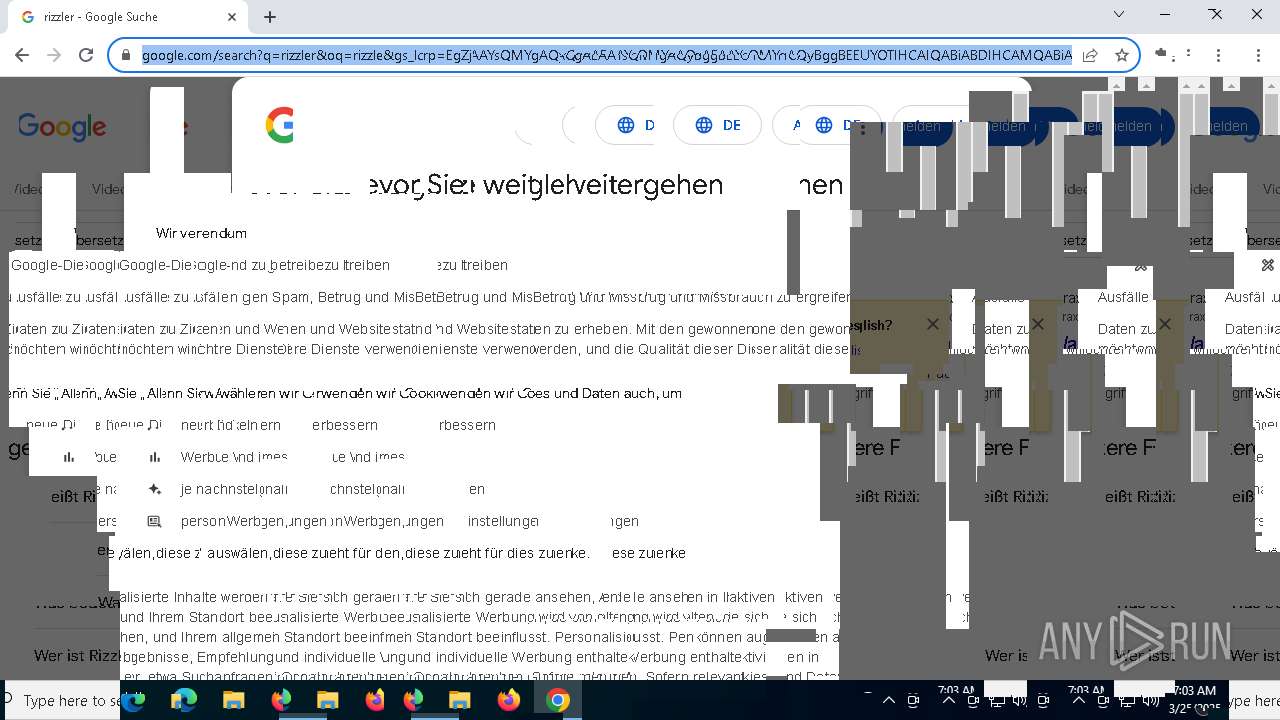The height and width of the screenshot is (720, 1280).
Task: Click the colored G logo in the consent dialog
Action: pos(279,125)
